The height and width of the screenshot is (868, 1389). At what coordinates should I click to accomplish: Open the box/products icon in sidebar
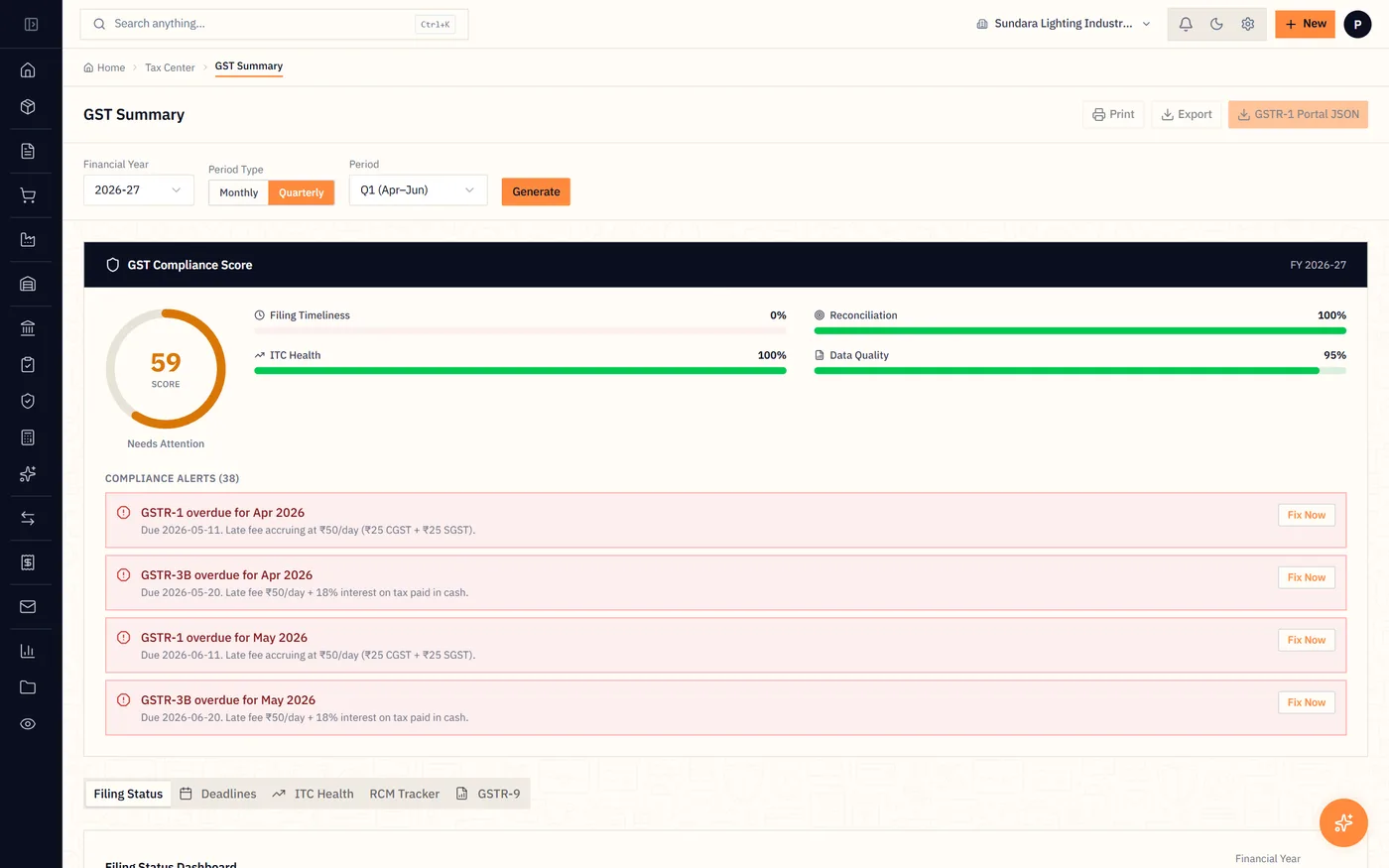pos(28,106)
